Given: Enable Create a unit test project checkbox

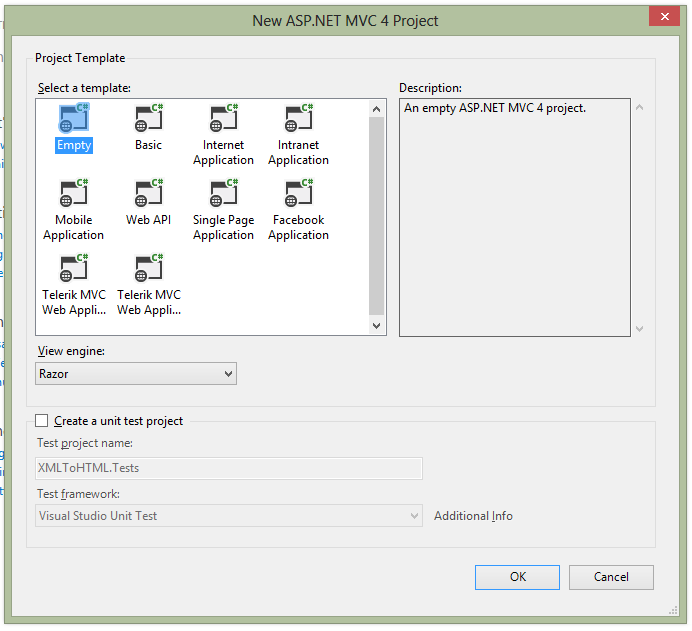Looking at the screenshot, I should pyautogui.click(x=41, y=421).
